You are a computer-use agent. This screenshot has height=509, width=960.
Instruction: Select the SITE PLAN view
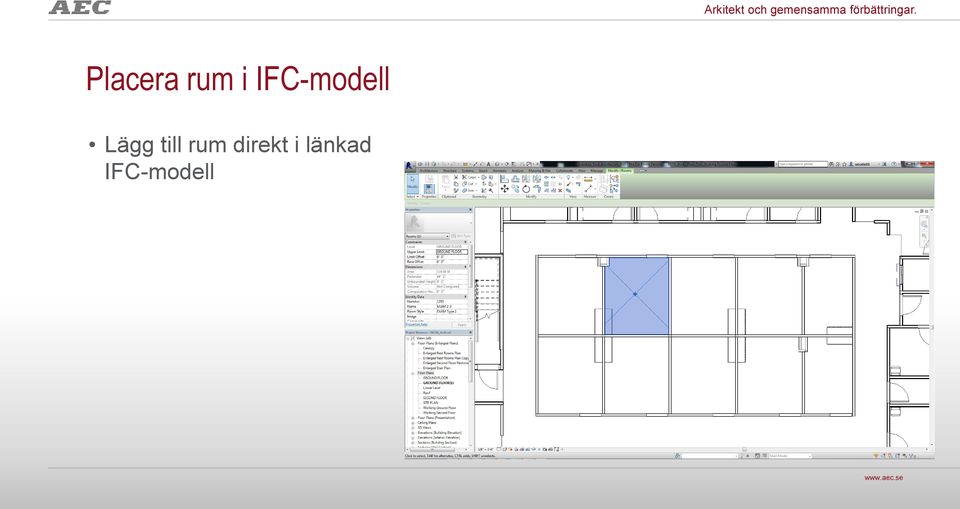(430, 402)
